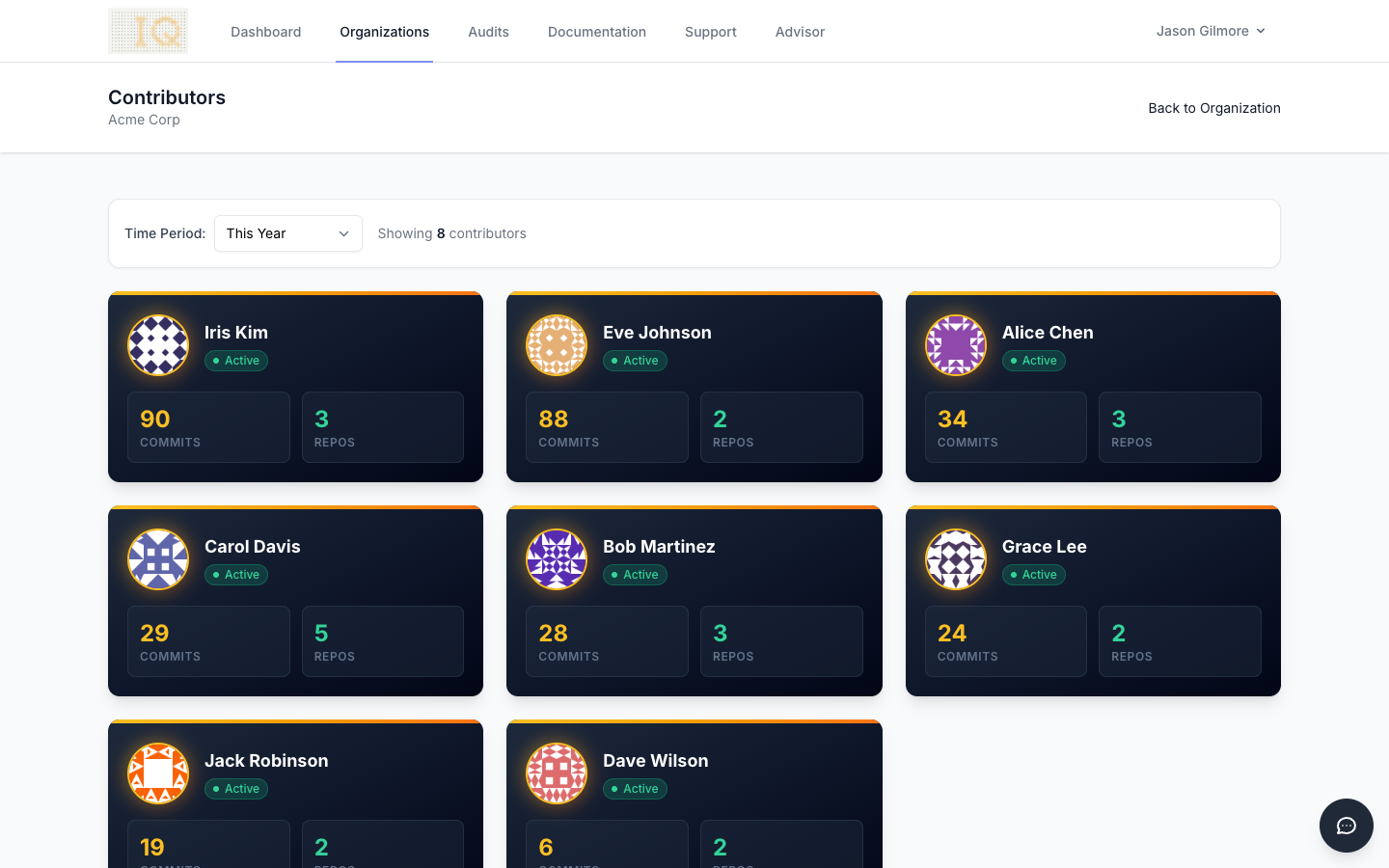This screenshot has height=868, width=1389.
Task: Click Eve Johnson's orange avatar
Action: click(557, 345)
